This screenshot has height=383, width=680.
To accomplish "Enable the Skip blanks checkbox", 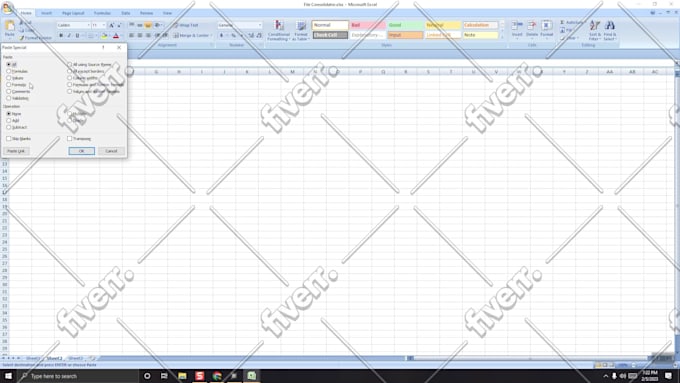I will click(9, 138).
